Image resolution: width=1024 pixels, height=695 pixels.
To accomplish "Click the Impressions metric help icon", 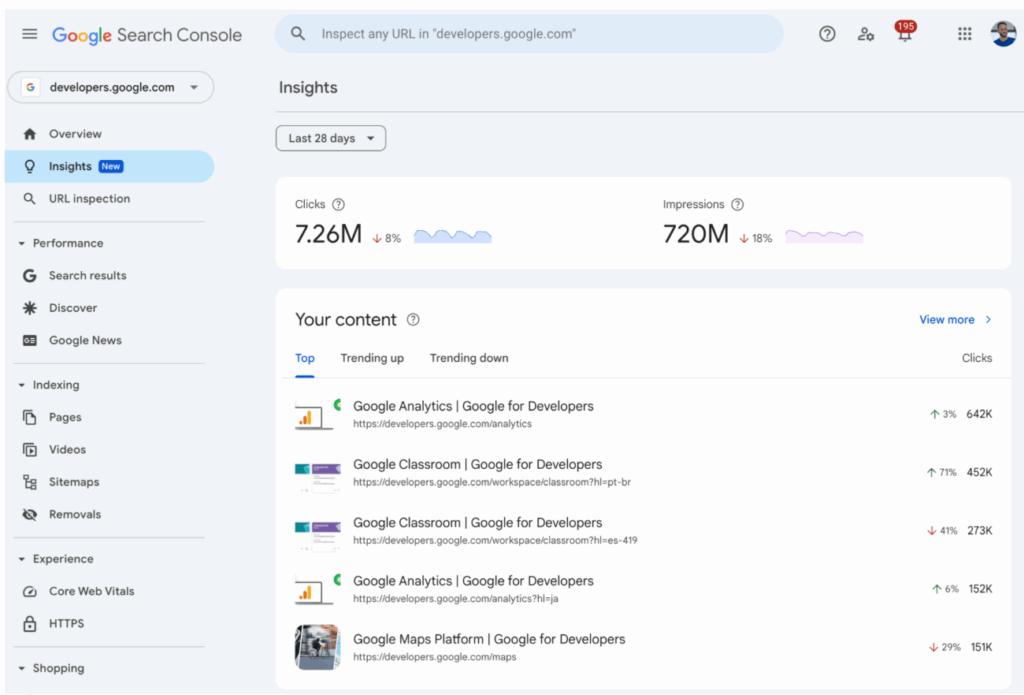I will [737, 205].
